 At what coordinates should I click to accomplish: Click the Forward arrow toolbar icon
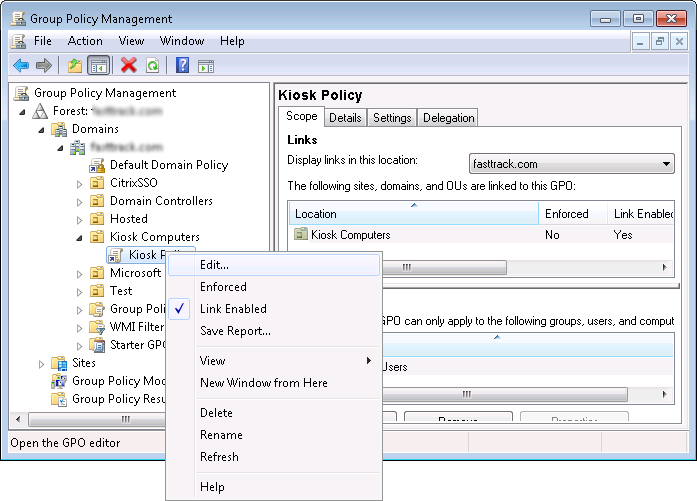[x=44, y=66]
